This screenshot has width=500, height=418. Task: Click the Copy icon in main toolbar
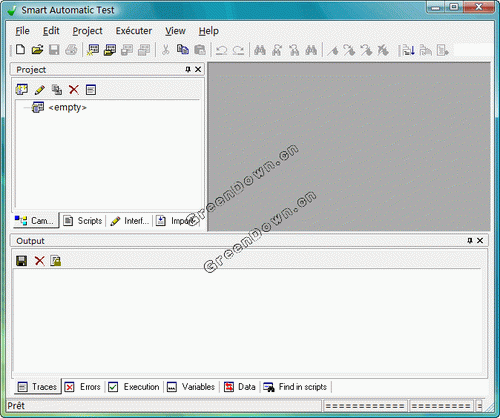(183, 50)
